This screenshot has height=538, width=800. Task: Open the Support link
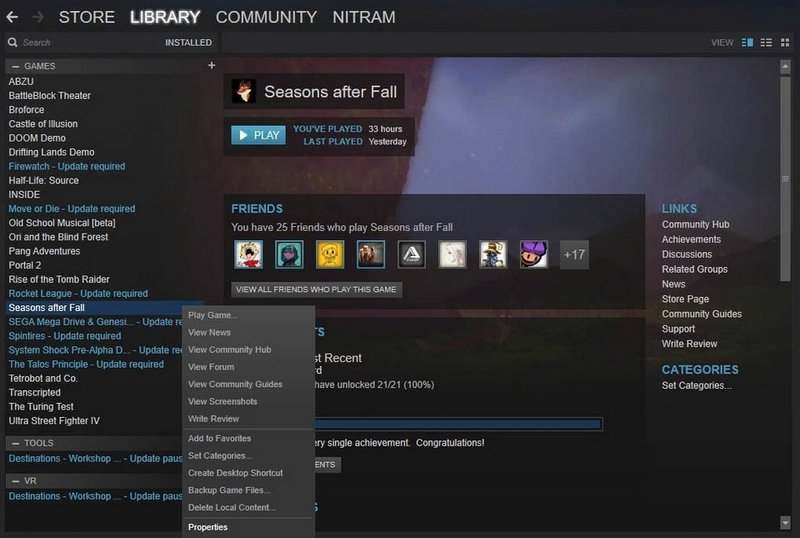coord(678,329)
